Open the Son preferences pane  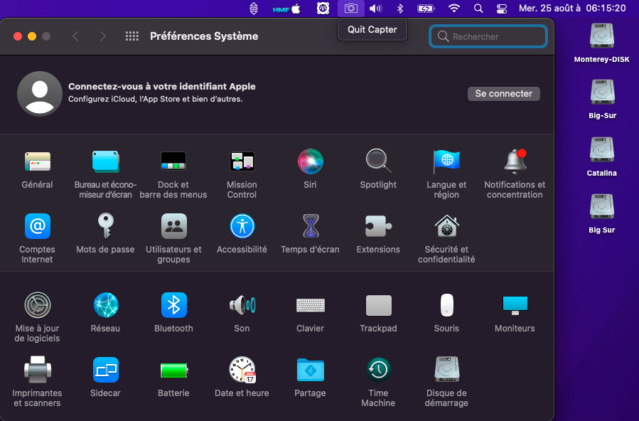click(242, 305)
